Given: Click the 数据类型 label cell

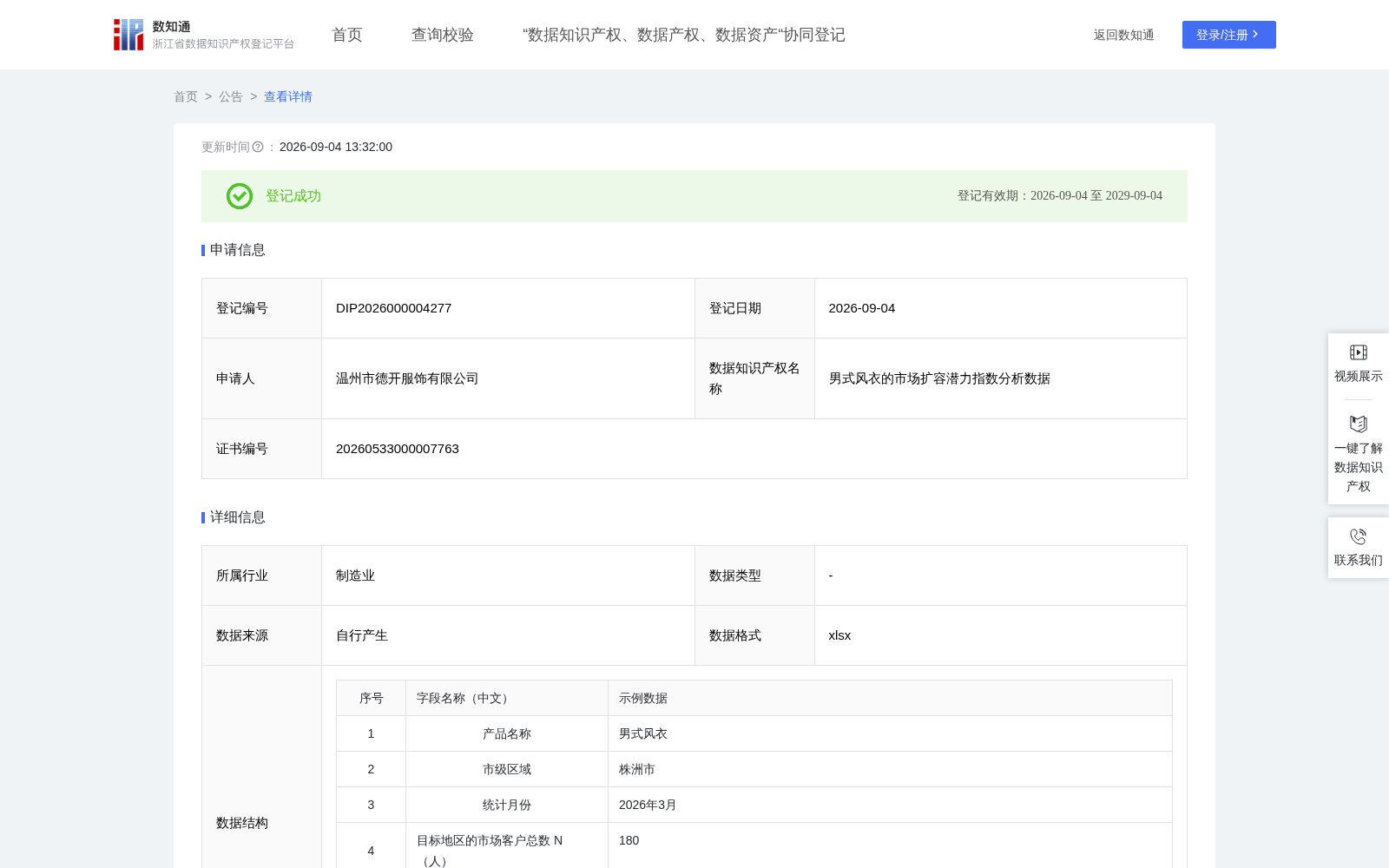Looking at the screenshot, I should (754, 575).
